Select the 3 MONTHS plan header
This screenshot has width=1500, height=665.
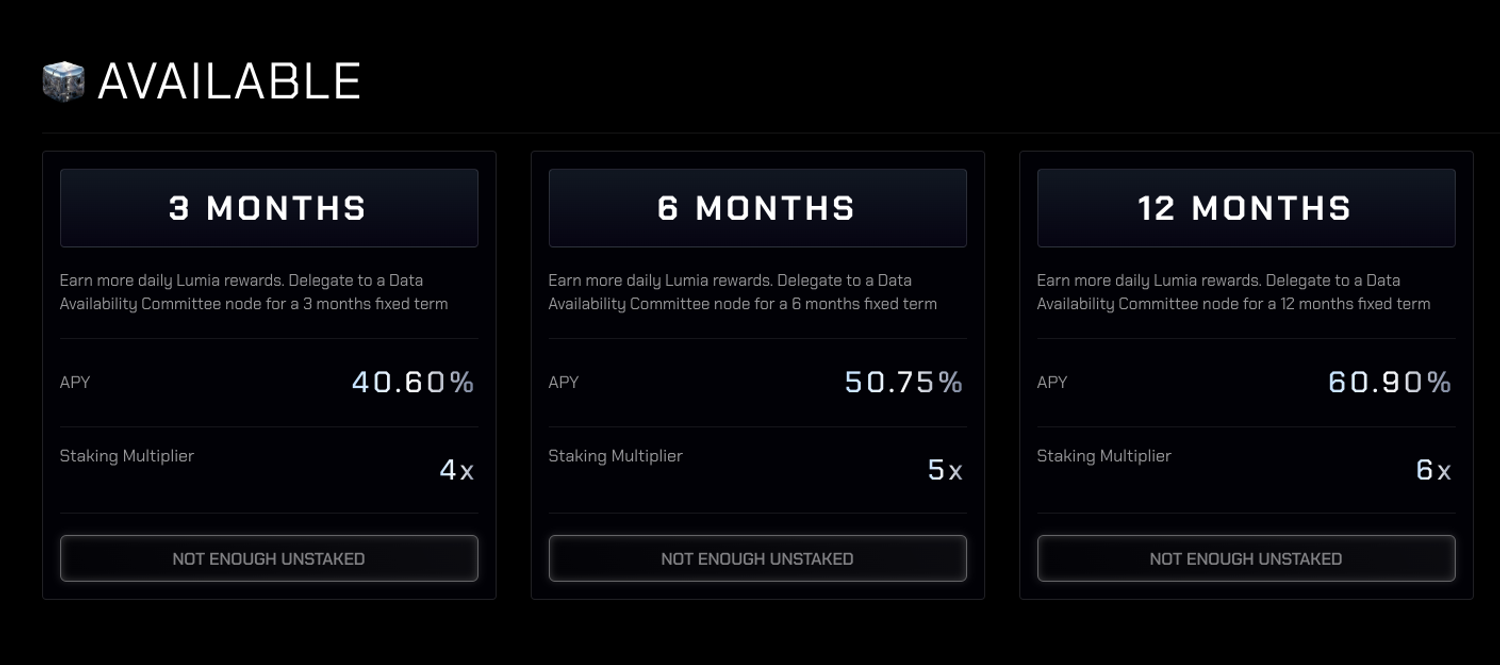269,208
